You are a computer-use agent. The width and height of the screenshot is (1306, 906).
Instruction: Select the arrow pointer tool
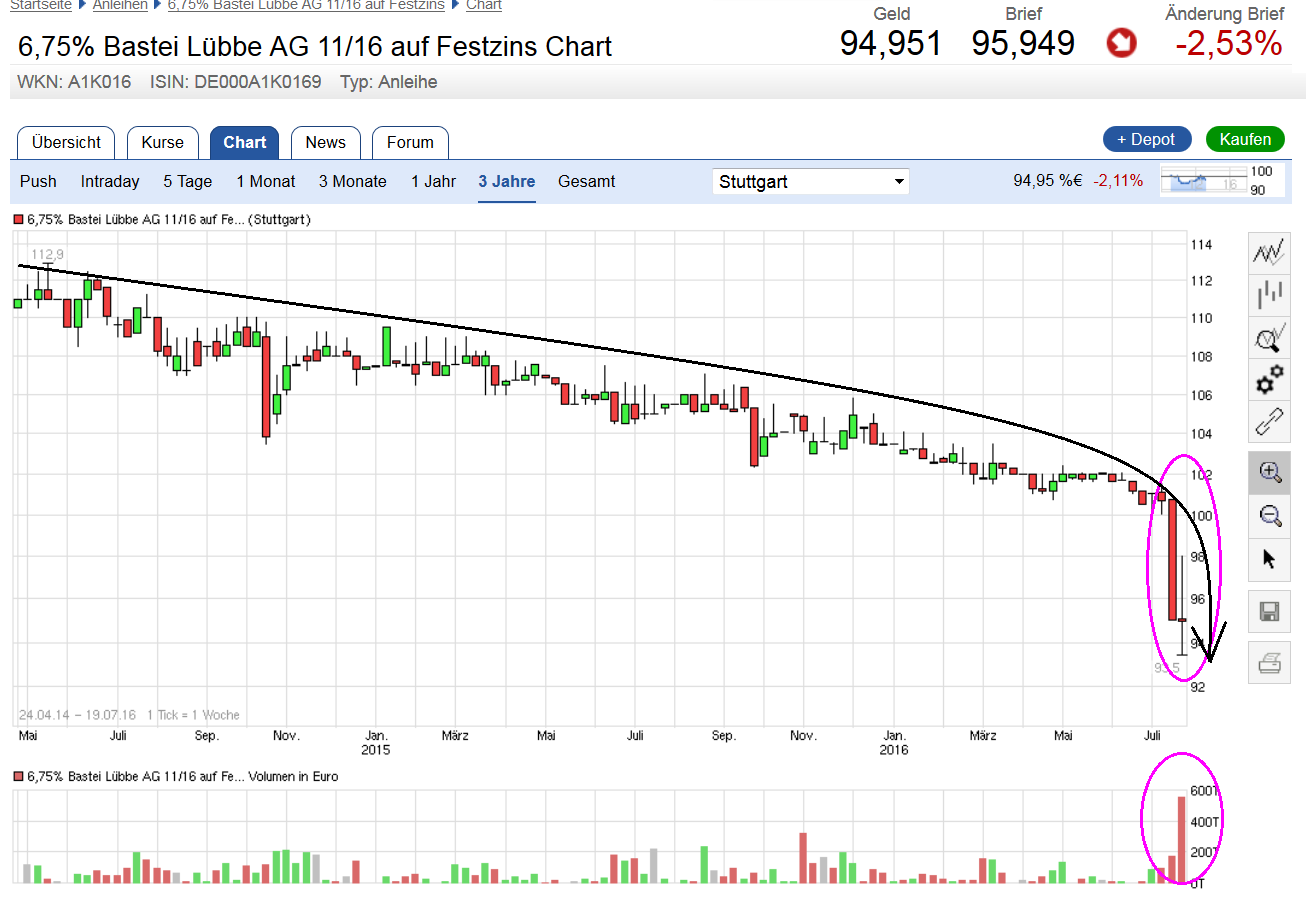[x=1269, y=558]
